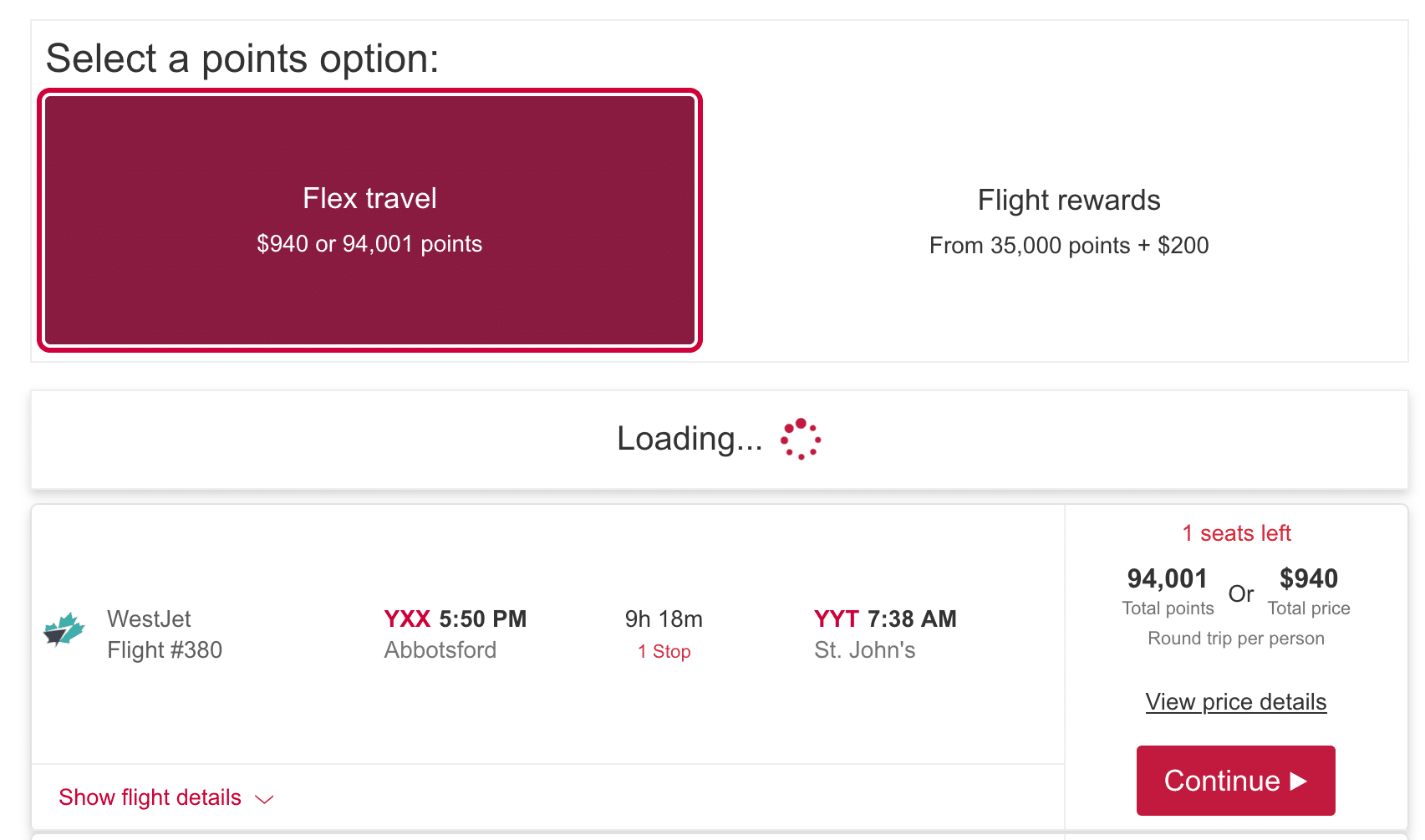The width and height of the screenshot is (1425, 840).
Task: Click the red 1 Stop label
Action: pos(664,652)
